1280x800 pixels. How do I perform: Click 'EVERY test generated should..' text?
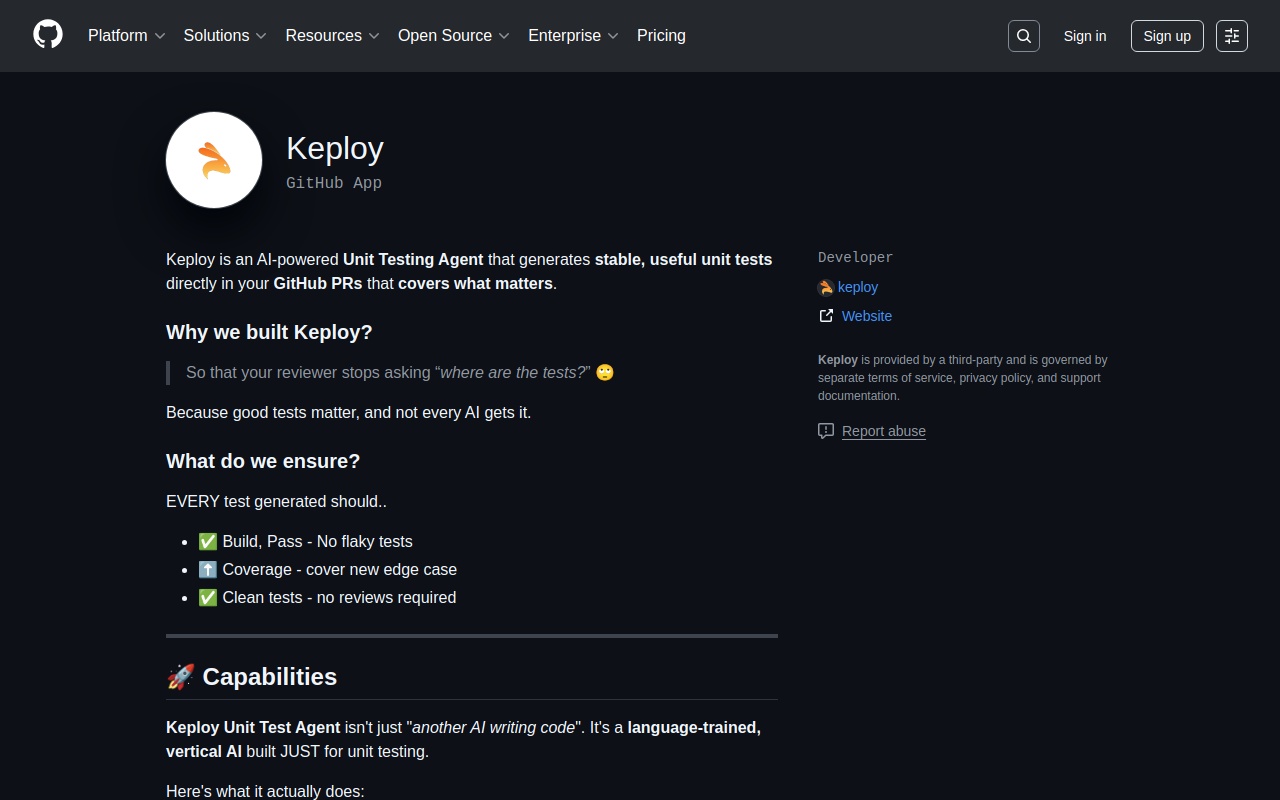(276, 501)
